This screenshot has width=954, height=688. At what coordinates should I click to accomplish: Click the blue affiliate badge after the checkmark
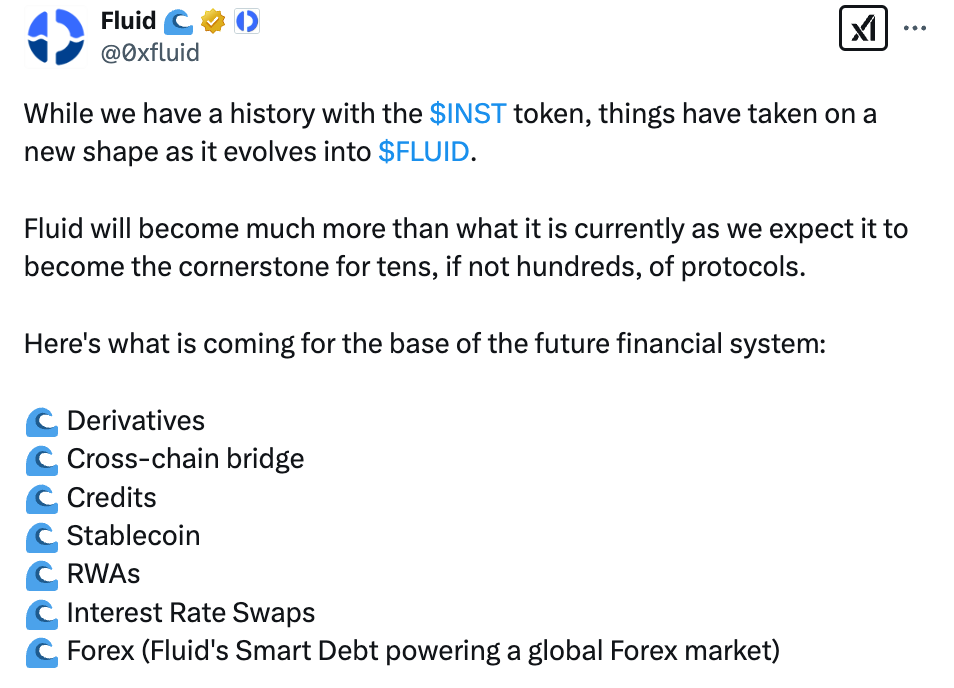(246, 21)
